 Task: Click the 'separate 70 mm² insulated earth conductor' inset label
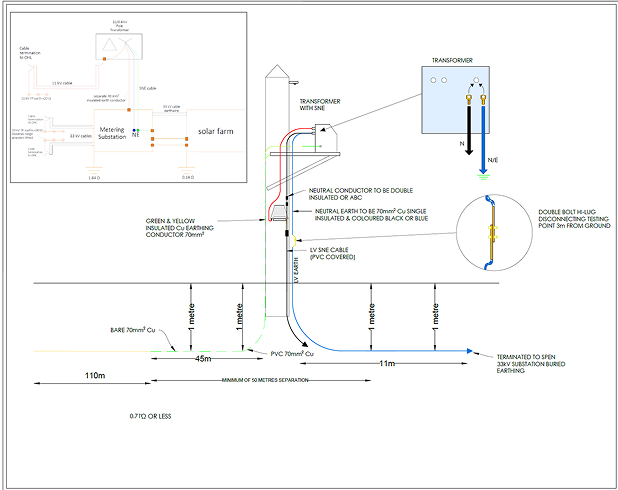tap(106, 98)
